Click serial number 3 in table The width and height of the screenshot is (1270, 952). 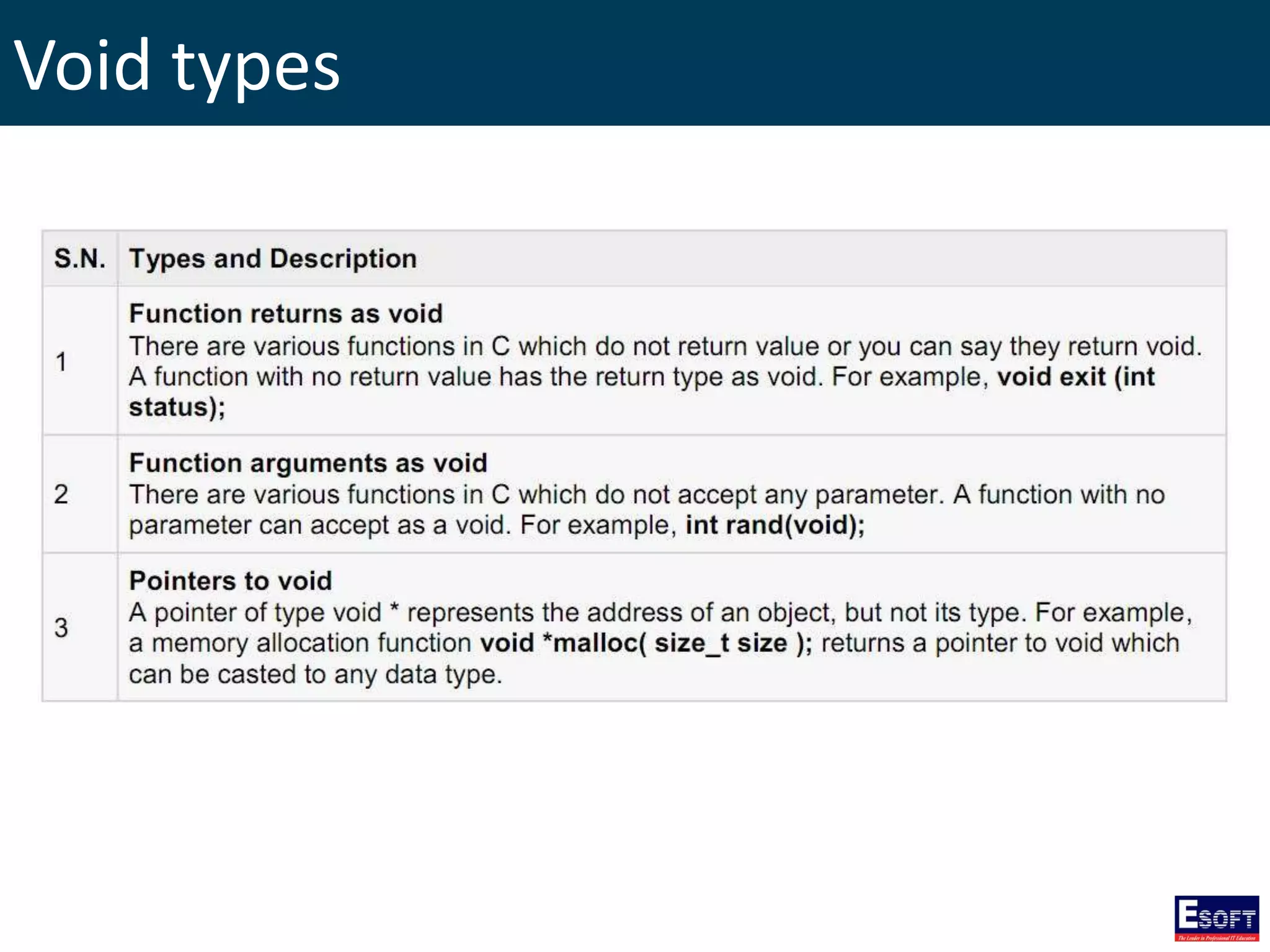pos(61,628)
